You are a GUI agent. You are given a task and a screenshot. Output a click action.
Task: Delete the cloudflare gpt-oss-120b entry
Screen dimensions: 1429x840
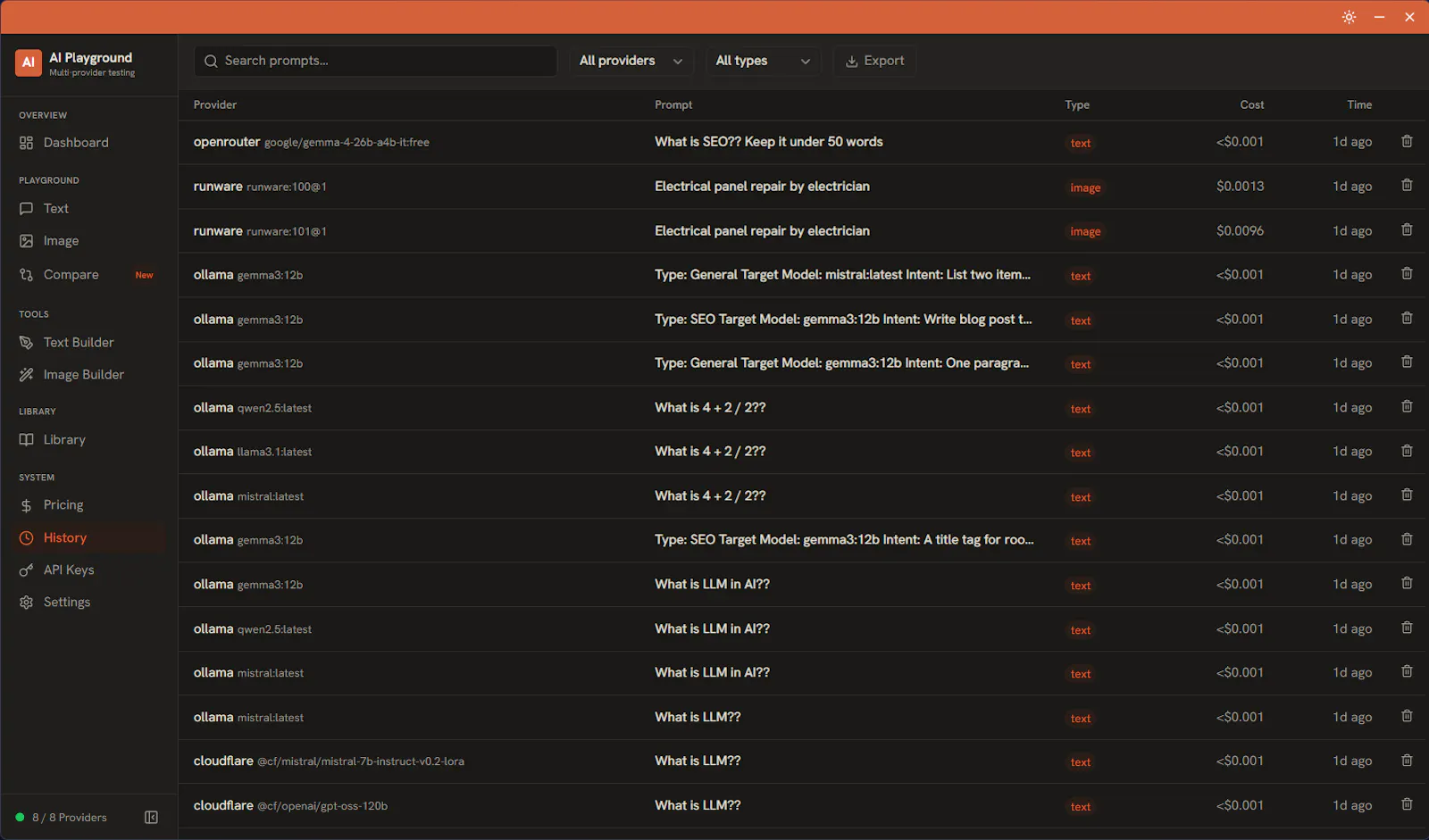[1407, 804]
